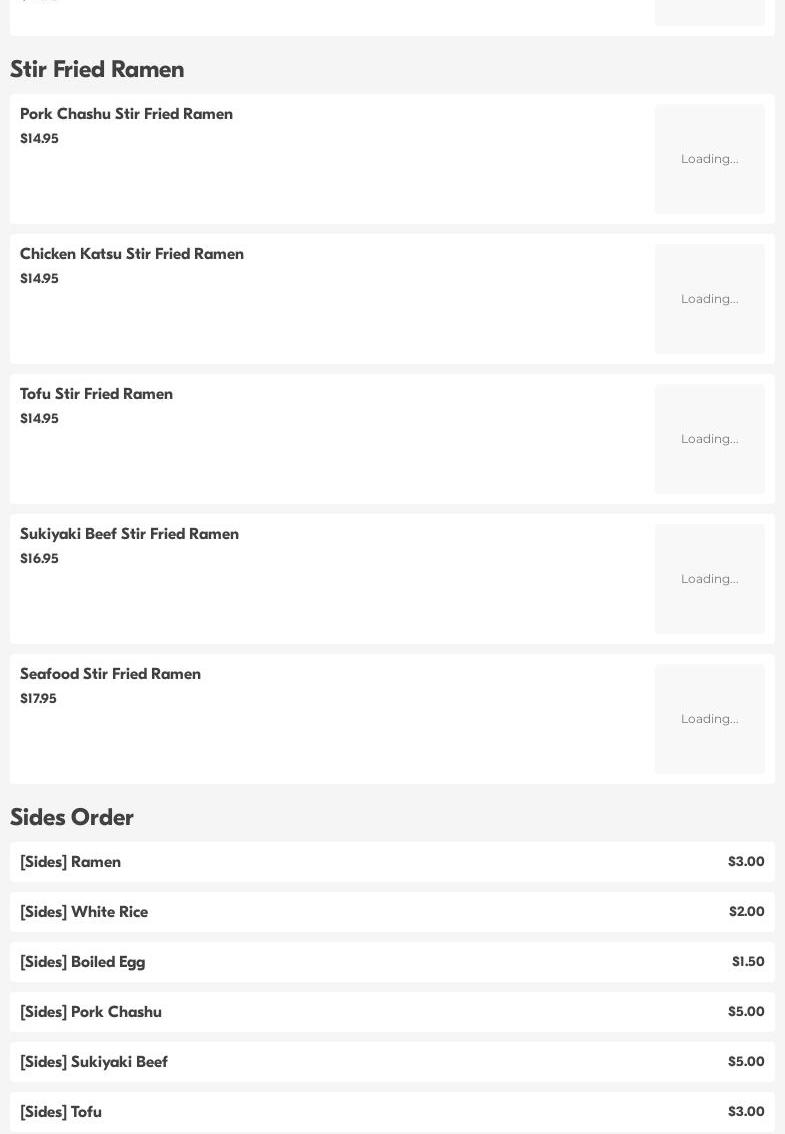This screenshot has height=1134, width=785.
Task: Select [Sides] Sukiyaki Beef side
Action: tap(94, 1062)
